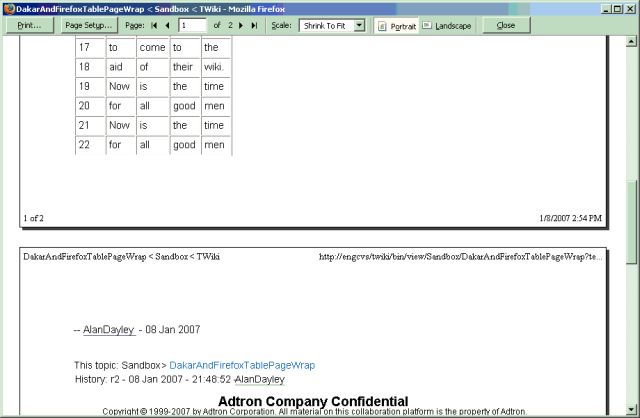Go to previous page arrow
Screen dimensions: 640x418
(167, 25)
